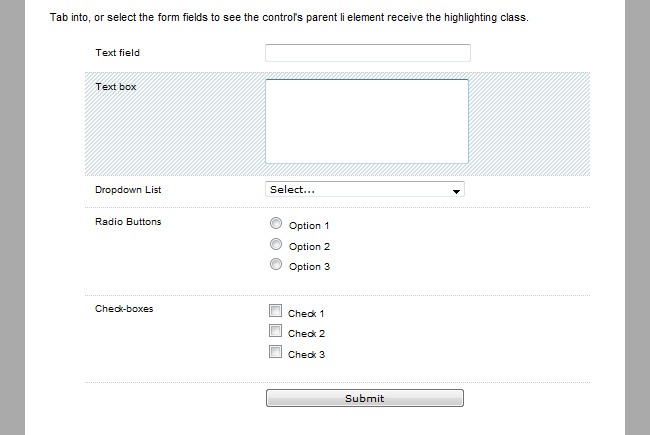650x435 pixels.
Task: Click the 'Check 2' label text
Action: (x=306, y=334)
